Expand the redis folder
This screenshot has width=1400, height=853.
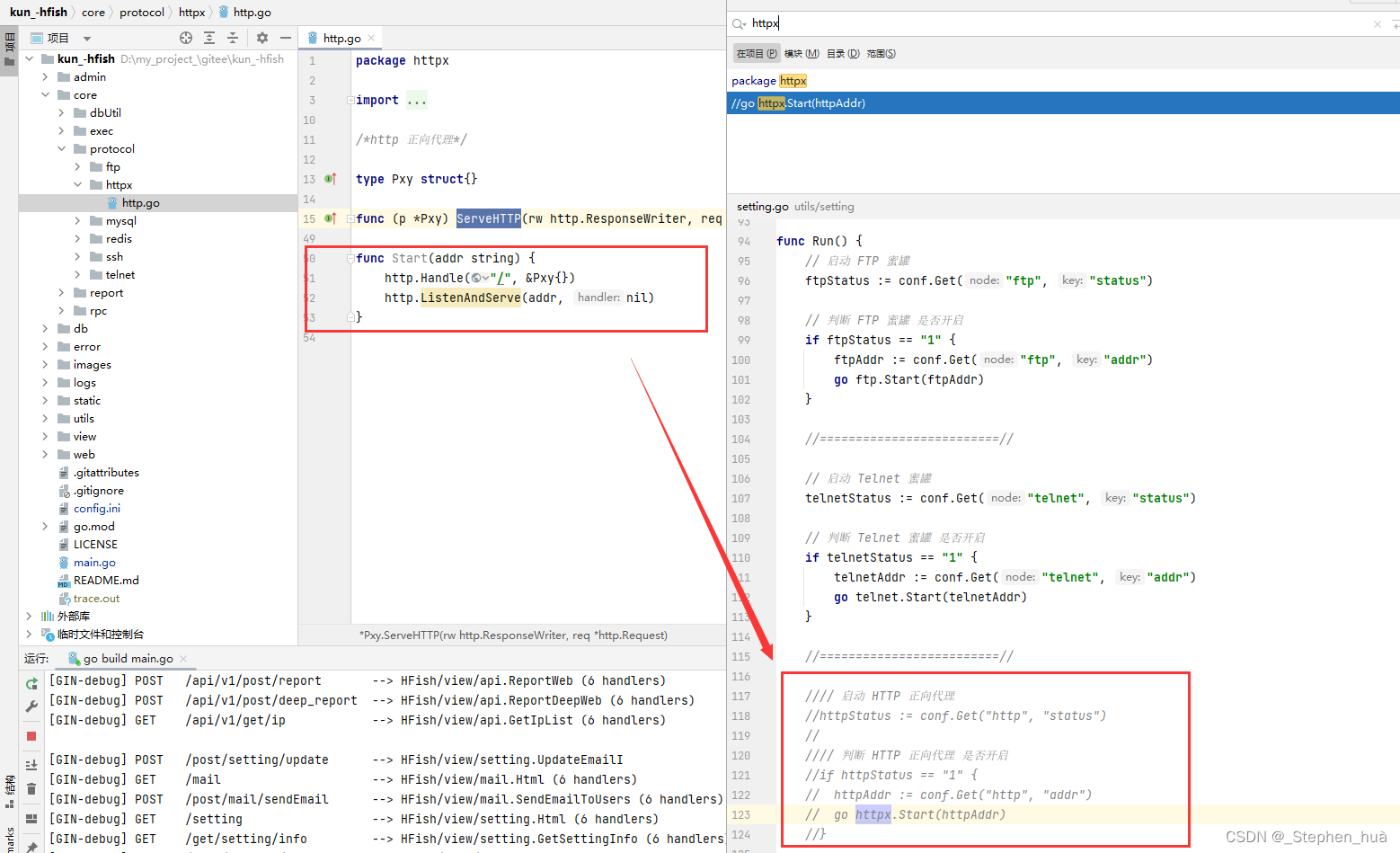[77, 238]
